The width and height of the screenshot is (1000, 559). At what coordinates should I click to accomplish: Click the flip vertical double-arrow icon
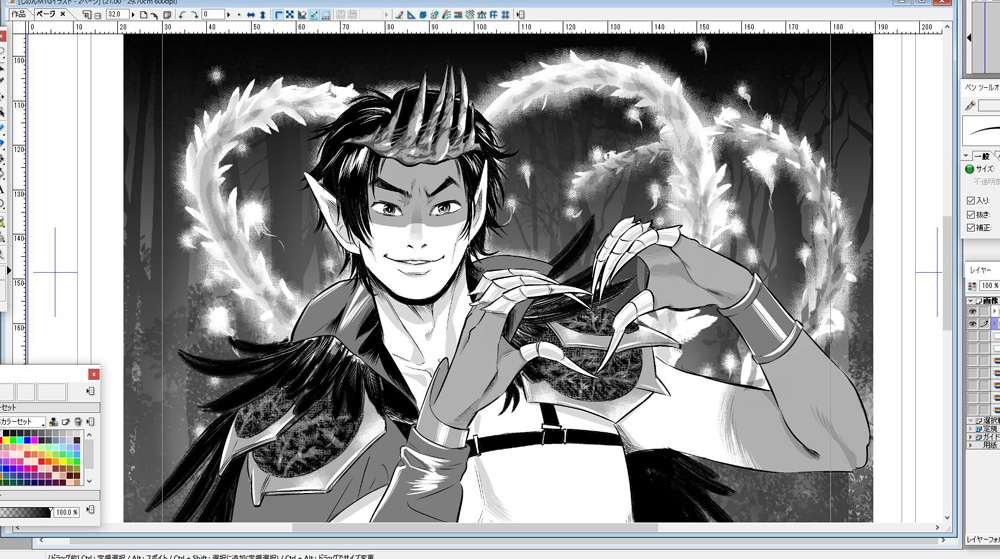pyautogui.click(x=262, y=14)
